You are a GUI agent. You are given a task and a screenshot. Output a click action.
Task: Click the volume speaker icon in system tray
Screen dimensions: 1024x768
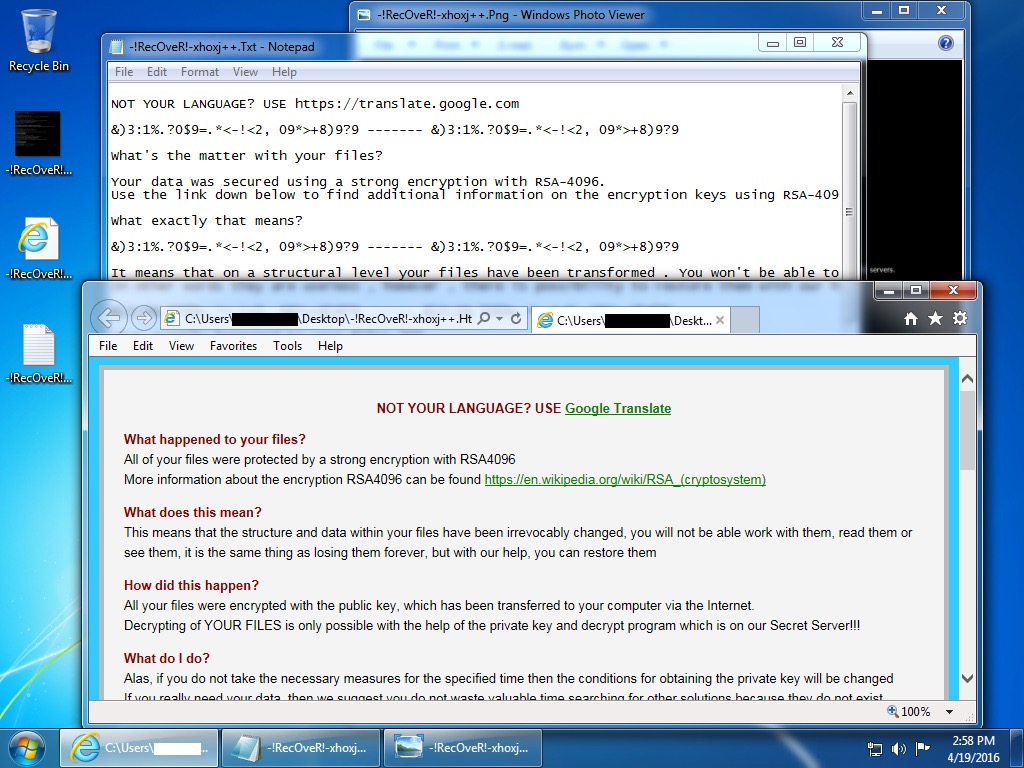click(x=898, y=748)
